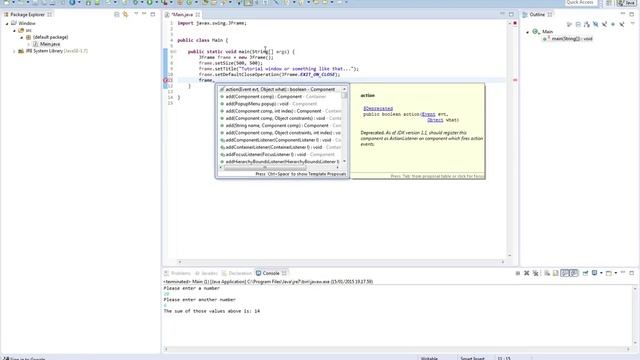
Task: Select the Main.java editor tab
Action: click(x=182, y=14)
